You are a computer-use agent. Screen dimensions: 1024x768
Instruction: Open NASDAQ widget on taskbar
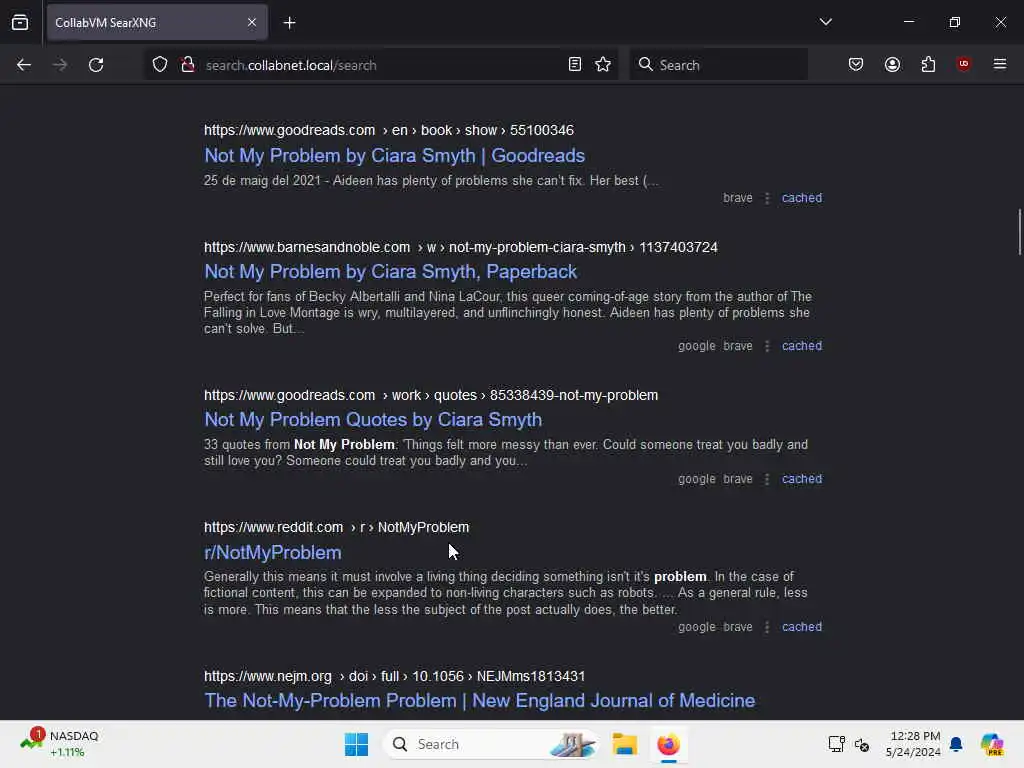pyautogui.click(x=59, y=744)
